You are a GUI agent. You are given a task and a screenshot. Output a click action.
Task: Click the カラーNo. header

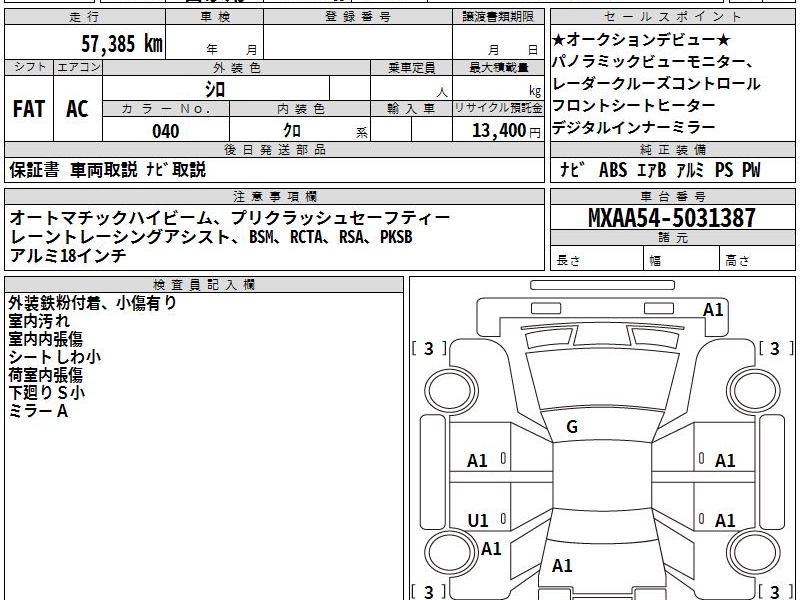point(166,108)
